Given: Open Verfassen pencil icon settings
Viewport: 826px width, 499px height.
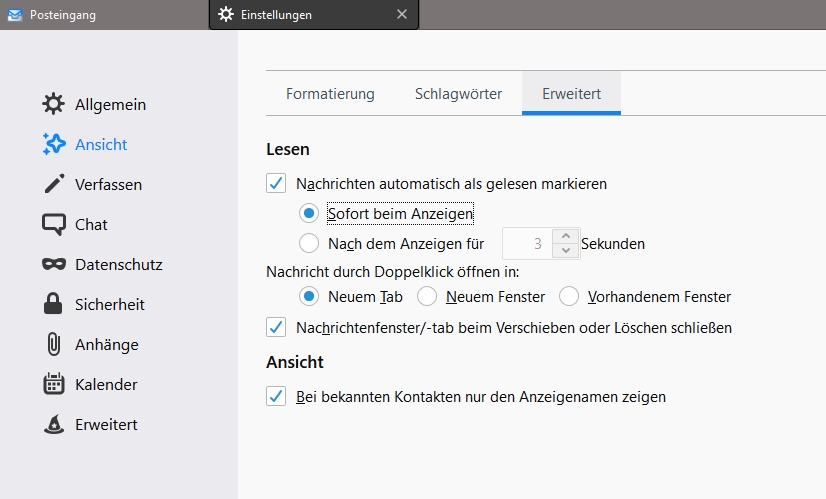Looking at the screenshot, I should coord(54,184).
